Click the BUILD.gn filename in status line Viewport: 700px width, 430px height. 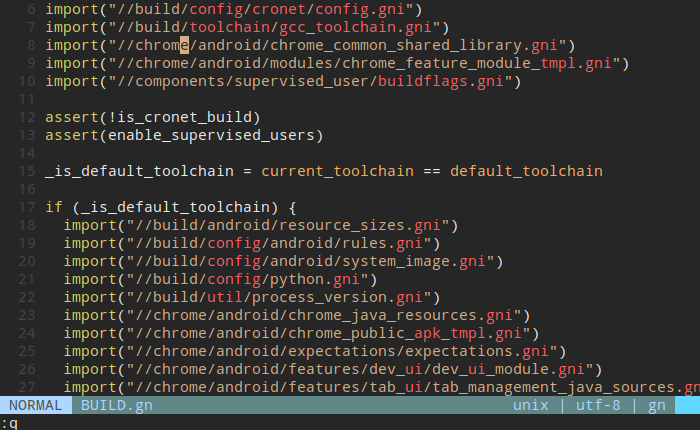click(117, 405)
